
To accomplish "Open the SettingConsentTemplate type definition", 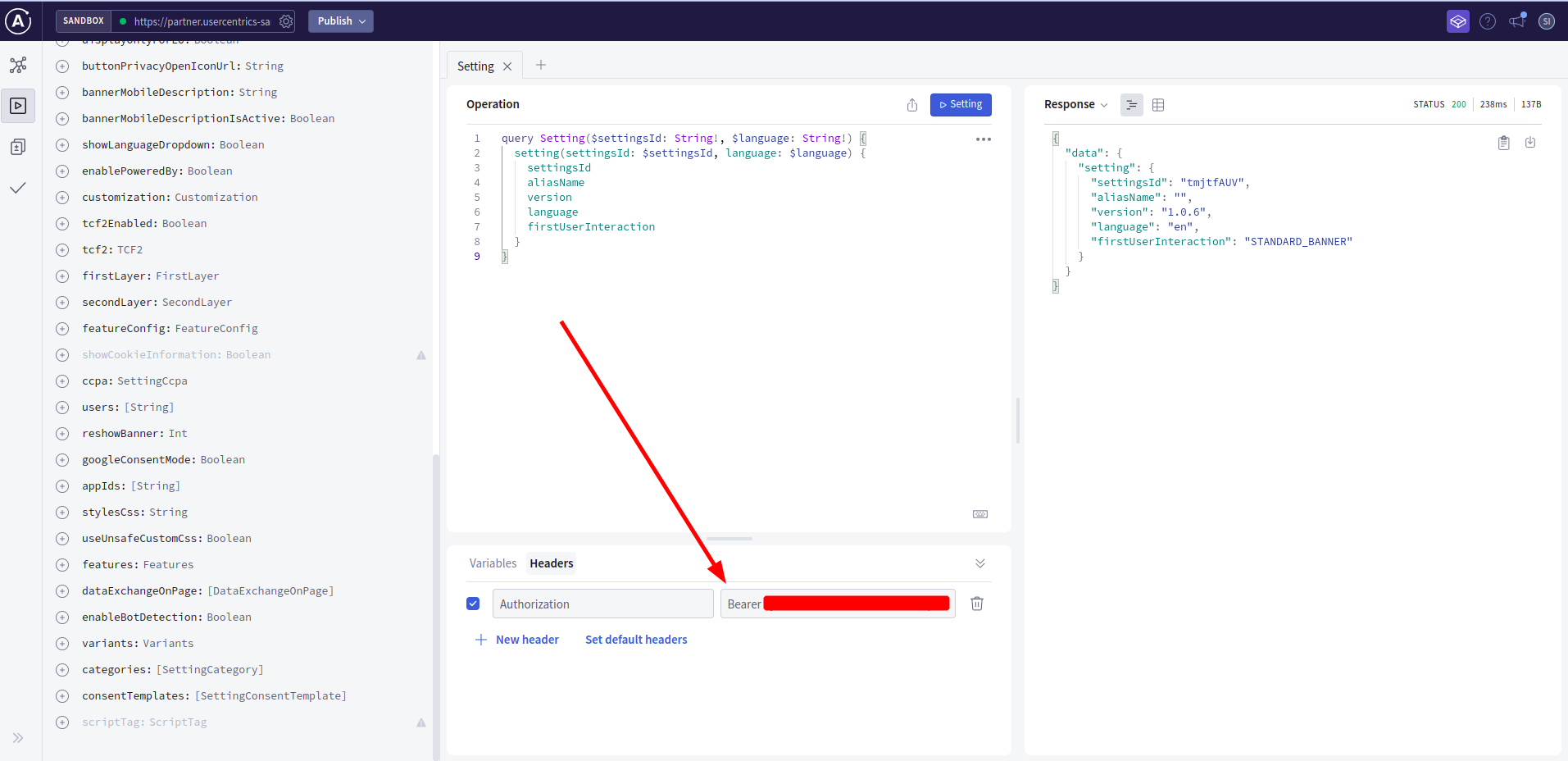I will coord(270,696).
